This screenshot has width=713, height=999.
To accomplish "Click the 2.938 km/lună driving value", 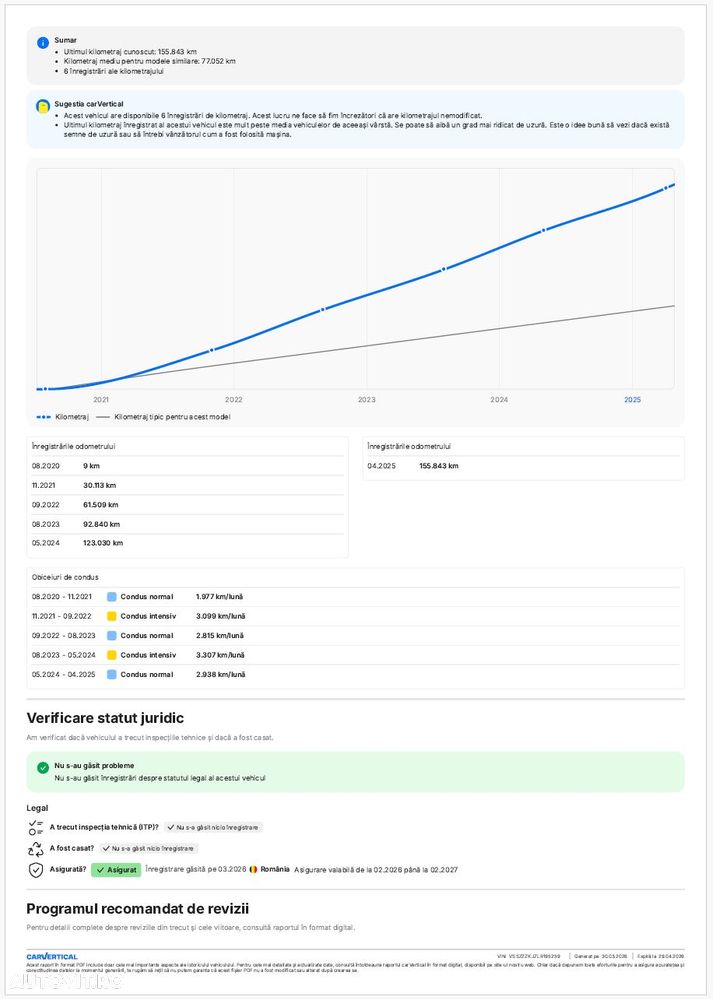I will click(220, 674).
